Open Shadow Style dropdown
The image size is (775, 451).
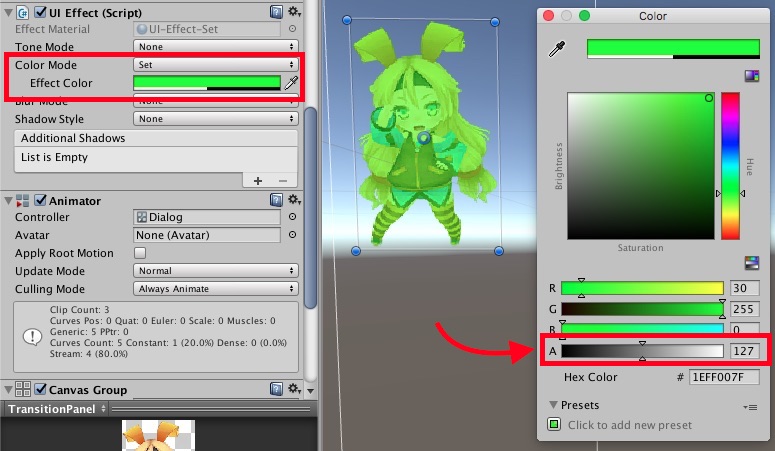point(215,119)
